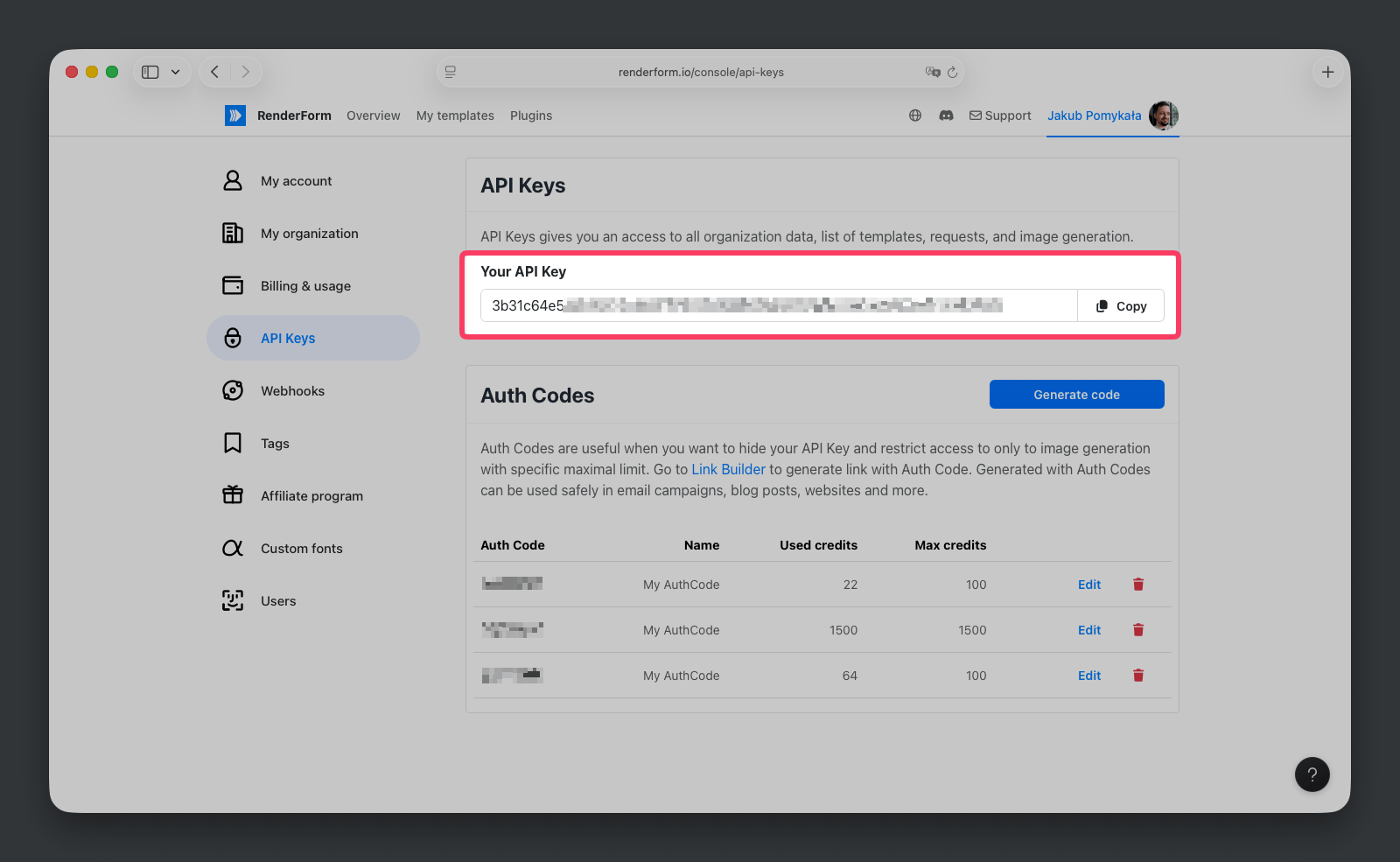Click the Auth Codes heading
The image size is (1400, 862).
(x=537, y=396)
